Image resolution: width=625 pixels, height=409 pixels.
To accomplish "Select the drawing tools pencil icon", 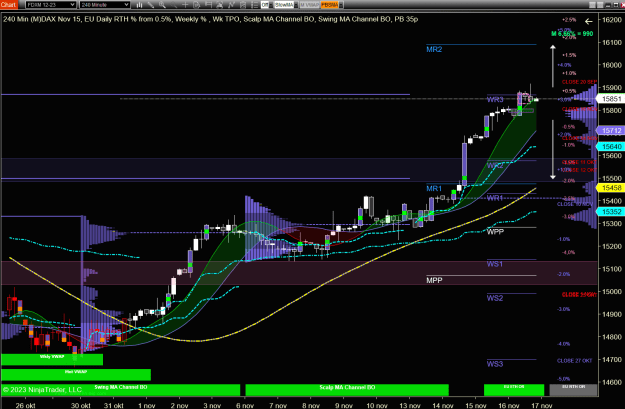I will (x=151, y=5).
